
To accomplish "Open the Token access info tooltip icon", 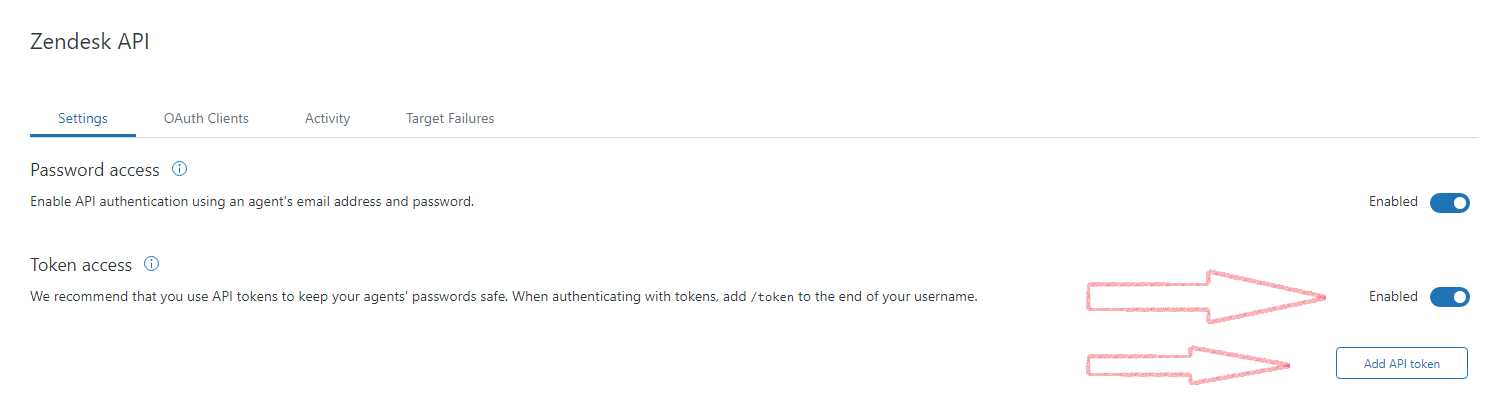I will (x=152, y=264).
